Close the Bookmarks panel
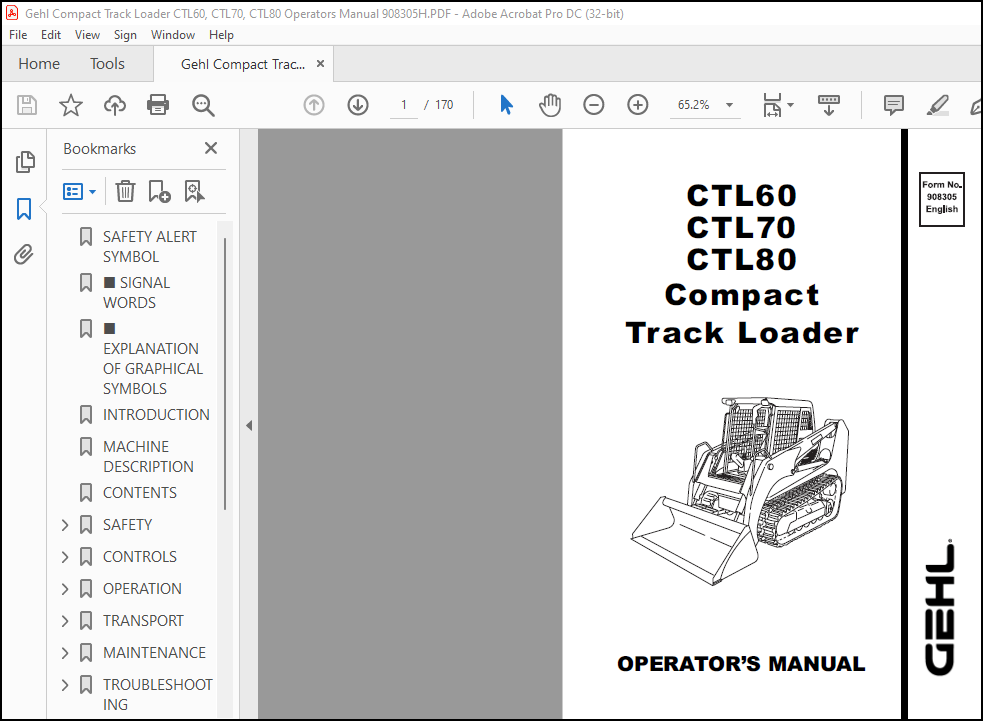The height and width of the screenshot is (721, 983). click(x=211, y=148)
